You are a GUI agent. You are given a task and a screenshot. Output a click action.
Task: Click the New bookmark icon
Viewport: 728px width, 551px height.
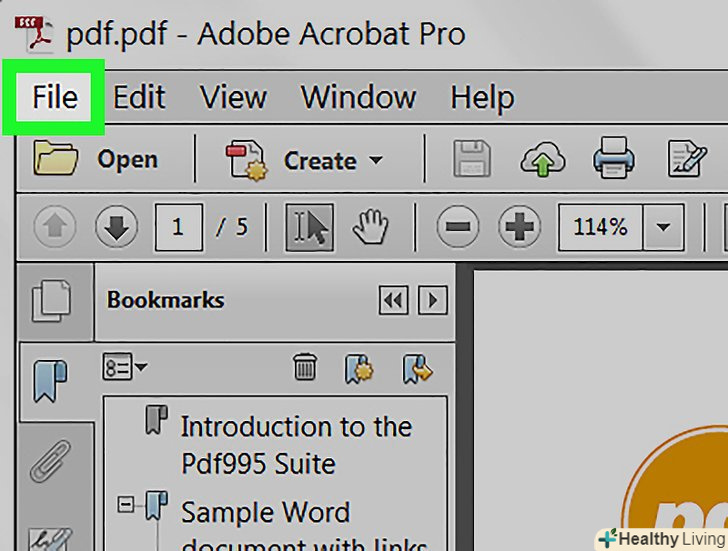tap(358, 369)
